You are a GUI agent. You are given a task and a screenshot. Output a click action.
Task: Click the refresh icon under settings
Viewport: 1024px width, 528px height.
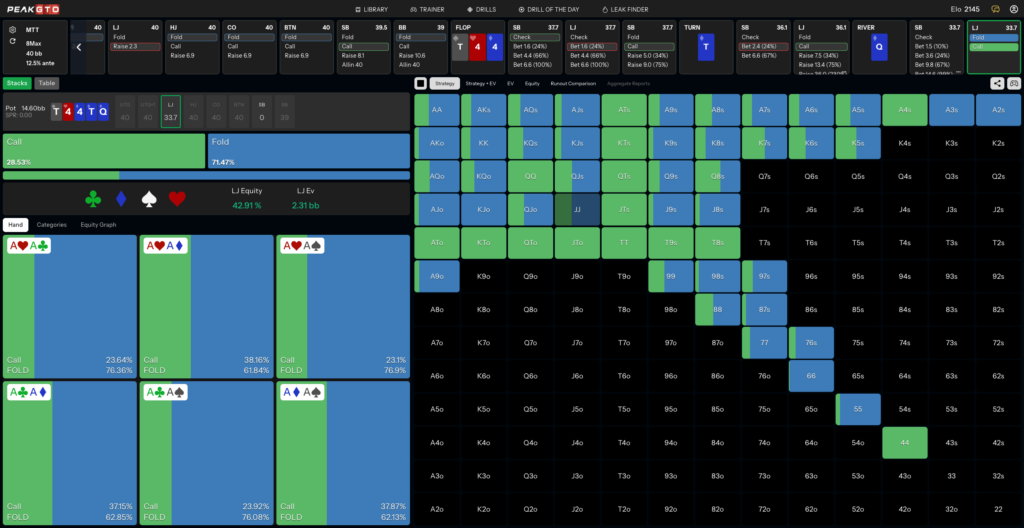[13, 41]
